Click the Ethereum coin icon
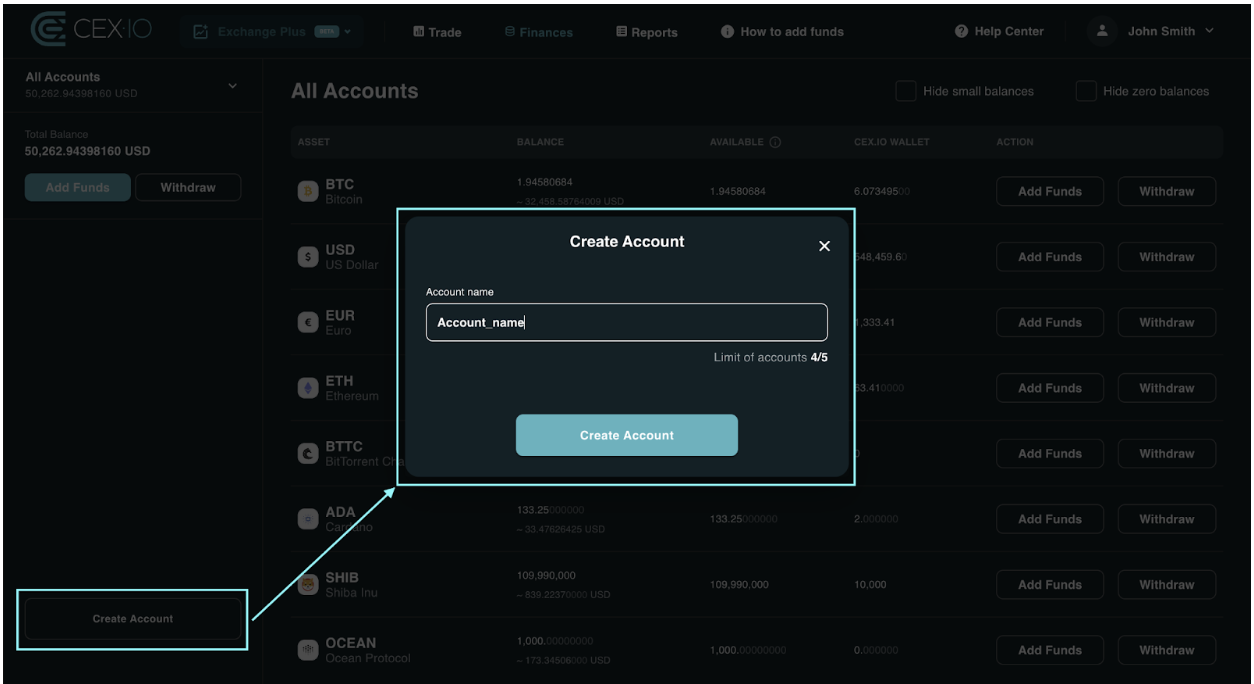 [308, 388]
